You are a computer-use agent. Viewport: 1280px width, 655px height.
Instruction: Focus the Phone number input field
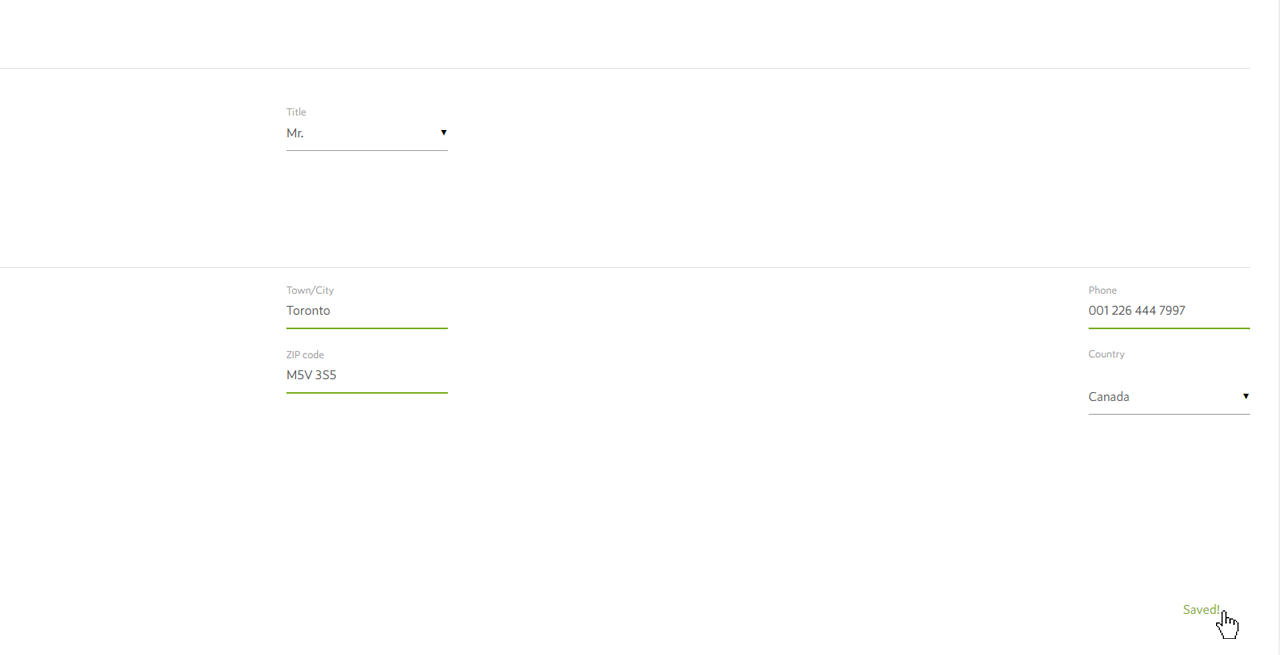(x=1168, y=311)
